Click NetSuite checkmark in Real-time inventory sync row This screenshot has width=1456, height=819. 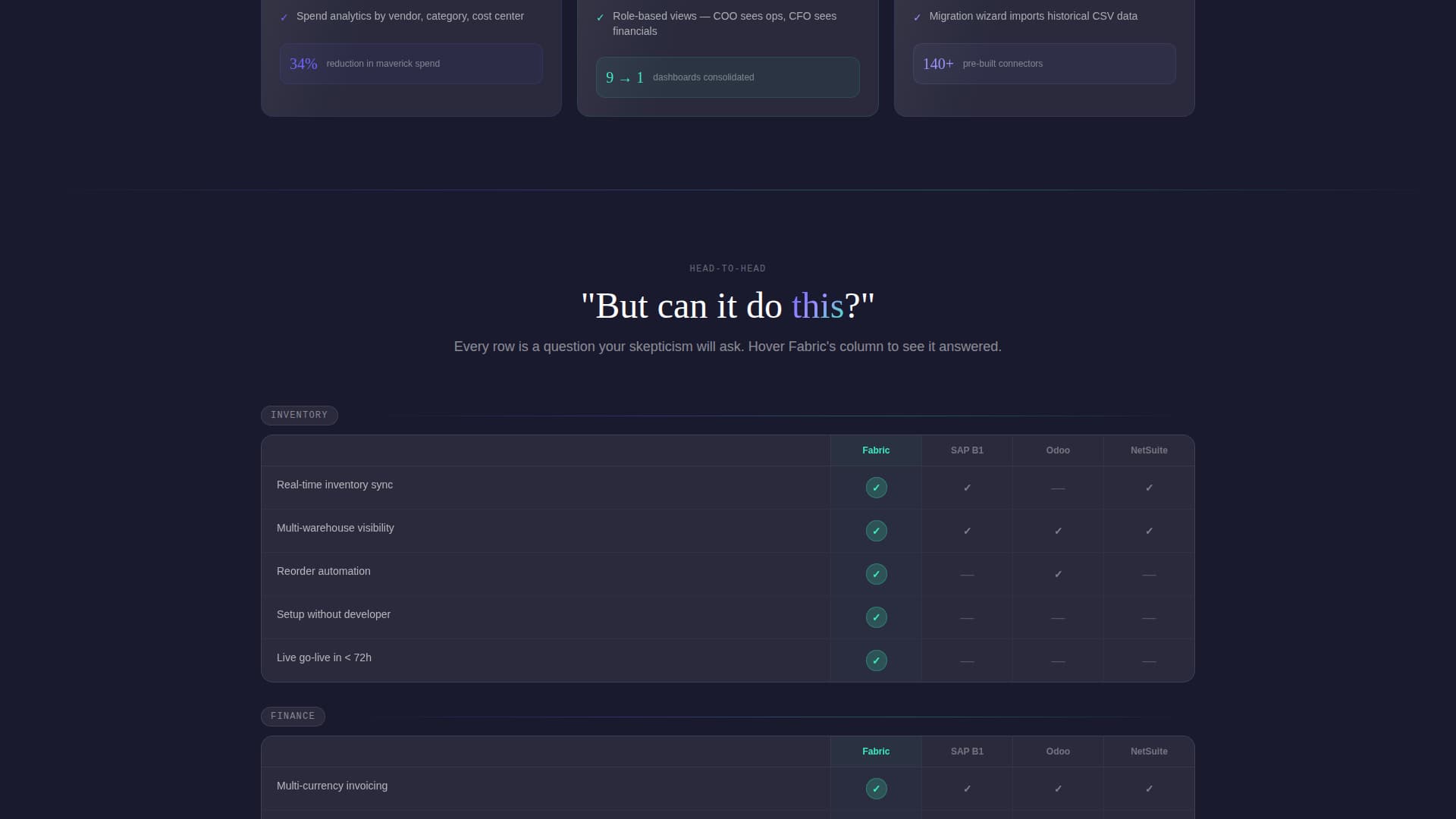coord(1149,488)
